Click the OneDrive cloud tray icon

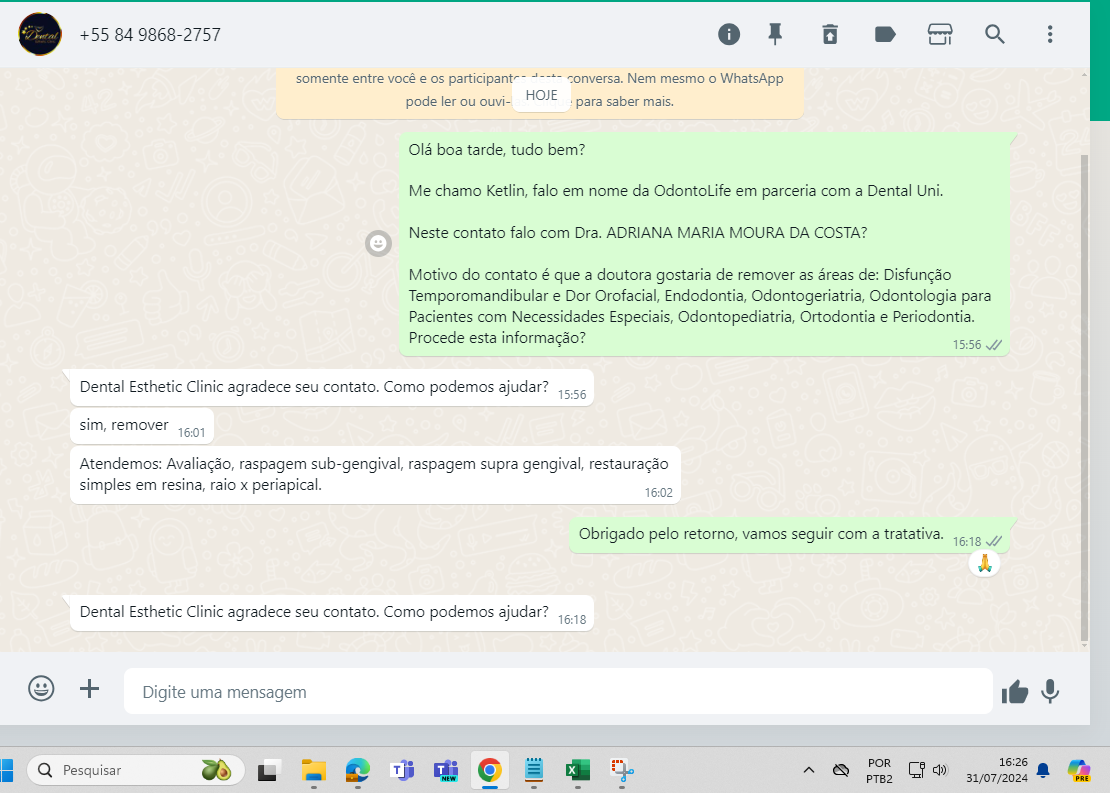(x=840, y=770)
